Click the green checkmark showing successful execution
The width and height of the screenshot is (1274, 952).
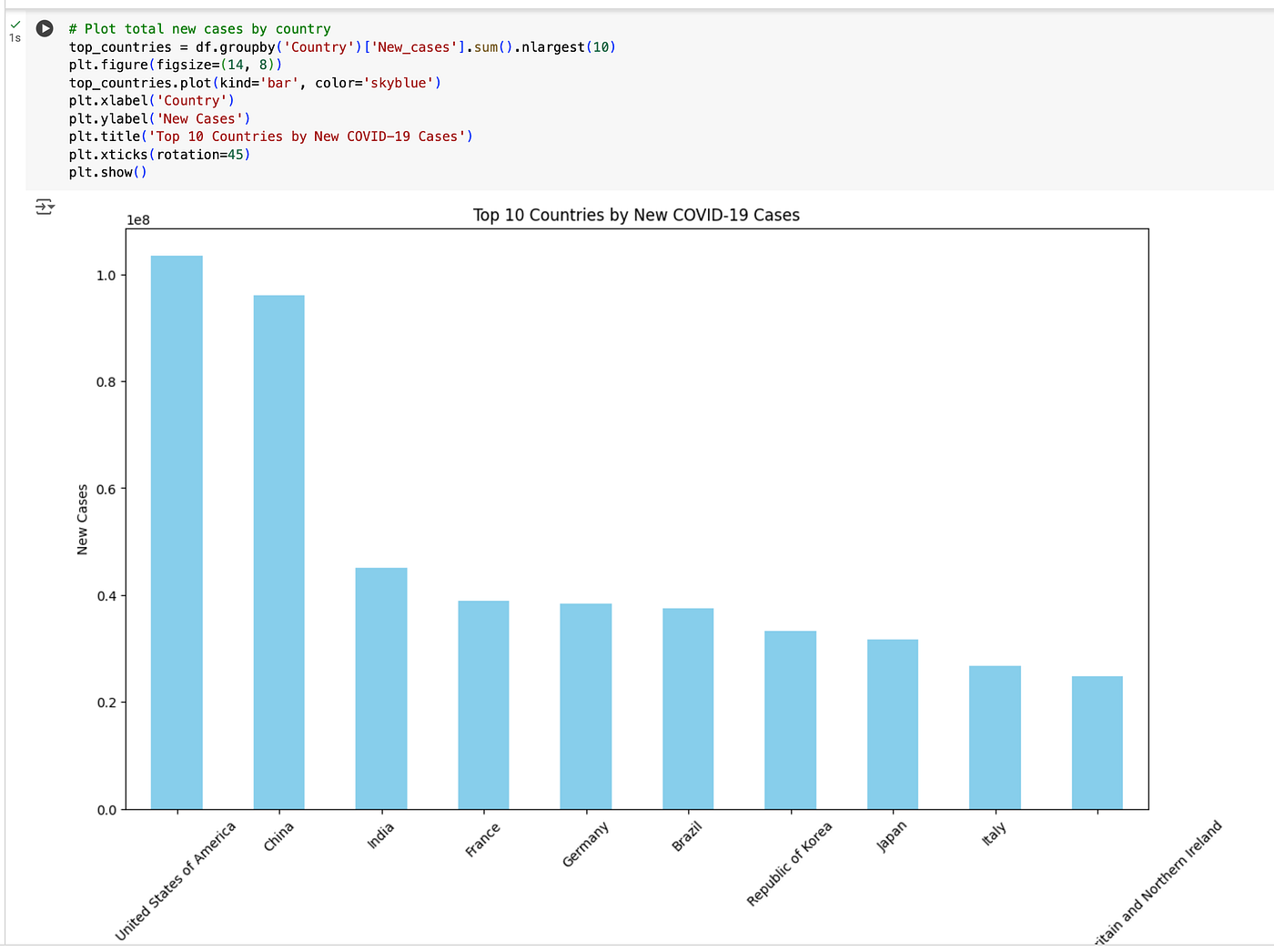pyautogui.click(x=15, y=24)
